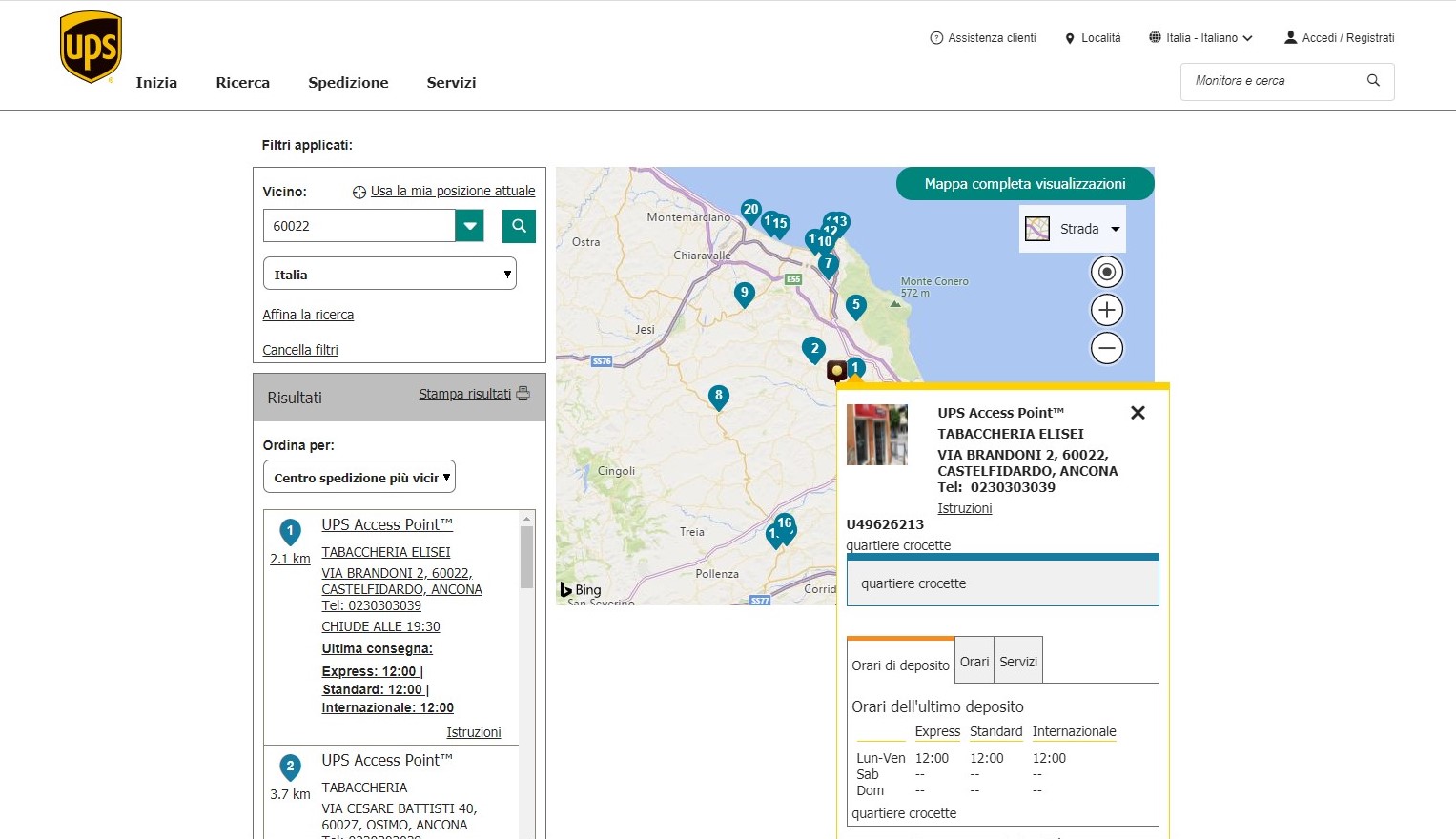Click the search icon in Monitora field
Image resolution: width=1456 pixels, height=839 pixels.
pyautogui.click(x=1373, y=81)
